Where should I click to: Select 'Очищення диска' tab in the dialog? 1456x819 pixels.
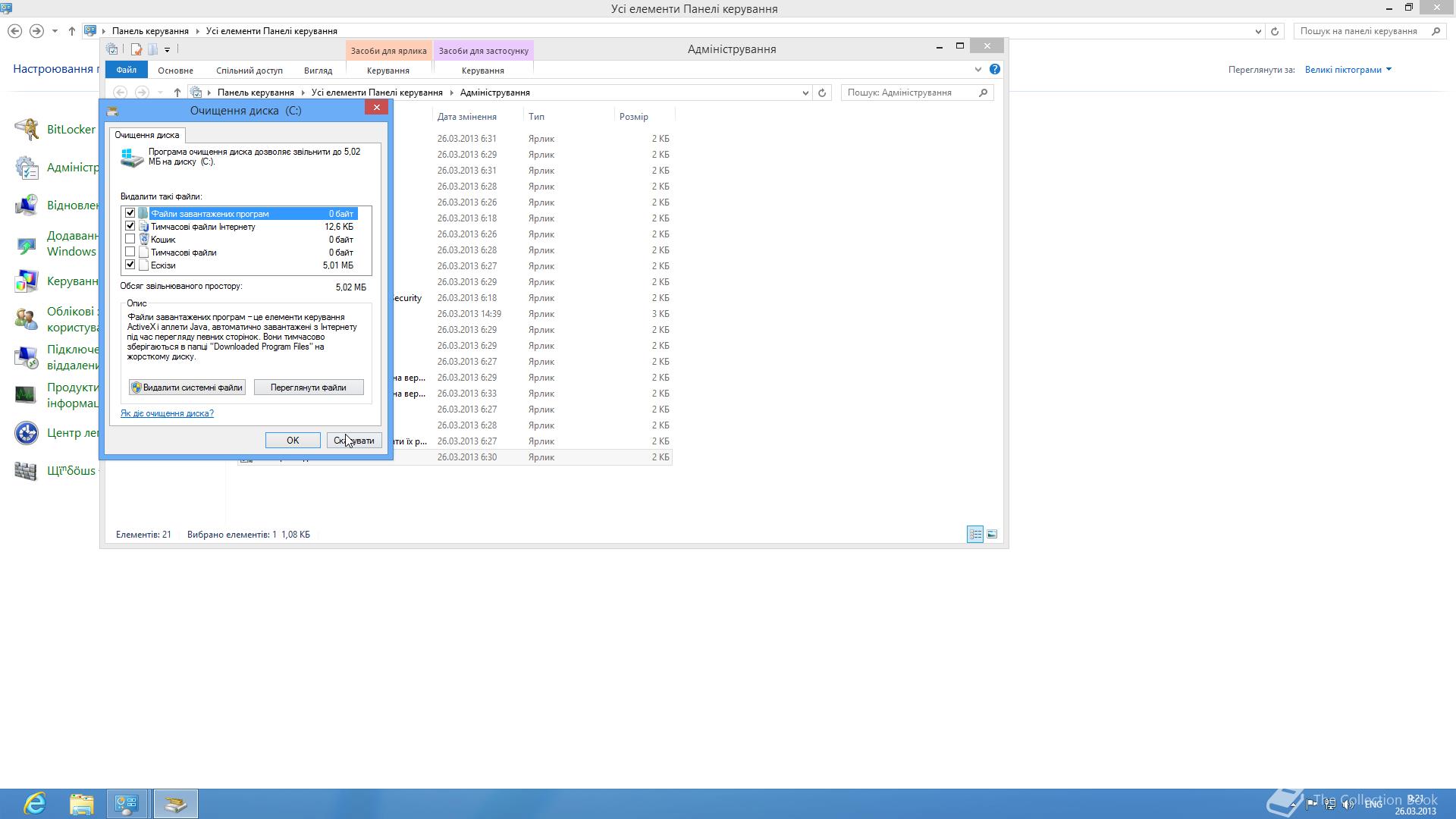(x=147, y=135)
